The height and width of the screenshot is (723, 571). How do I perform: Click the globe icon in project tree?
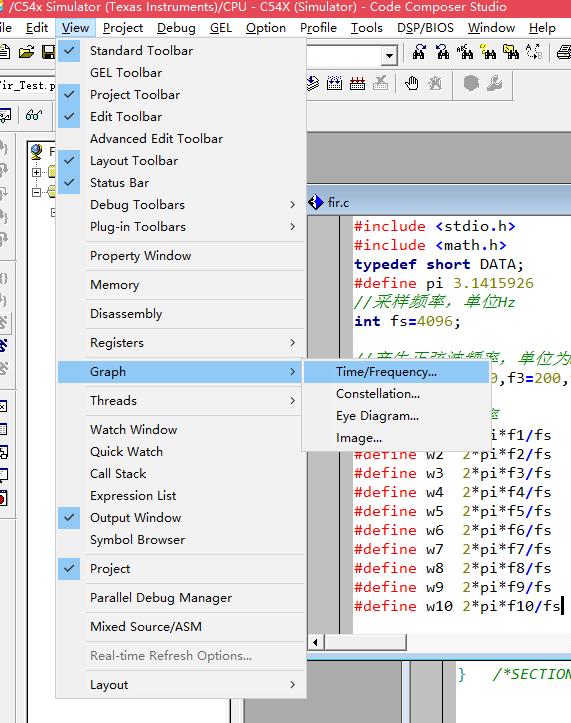tap(36, 151)
